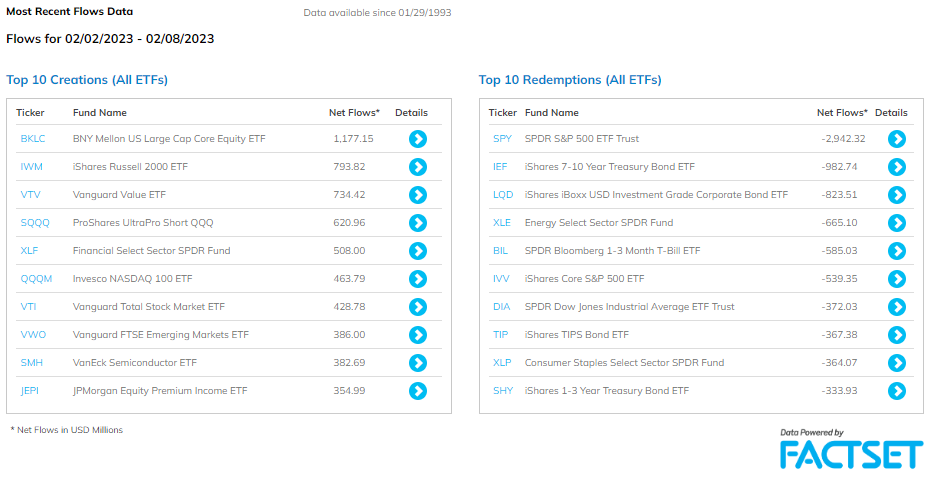This screenshot has height=484, width=931.
Task: Open details arrow for VTI row
Action: (x=418, y=307)
